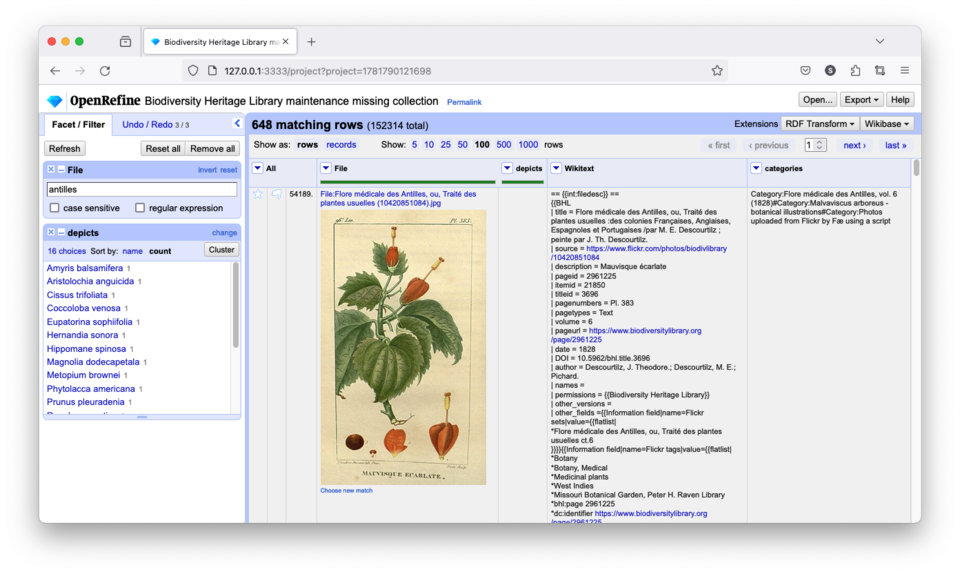Click the Help button
960x574 pixels.
[x=900, y=100]
